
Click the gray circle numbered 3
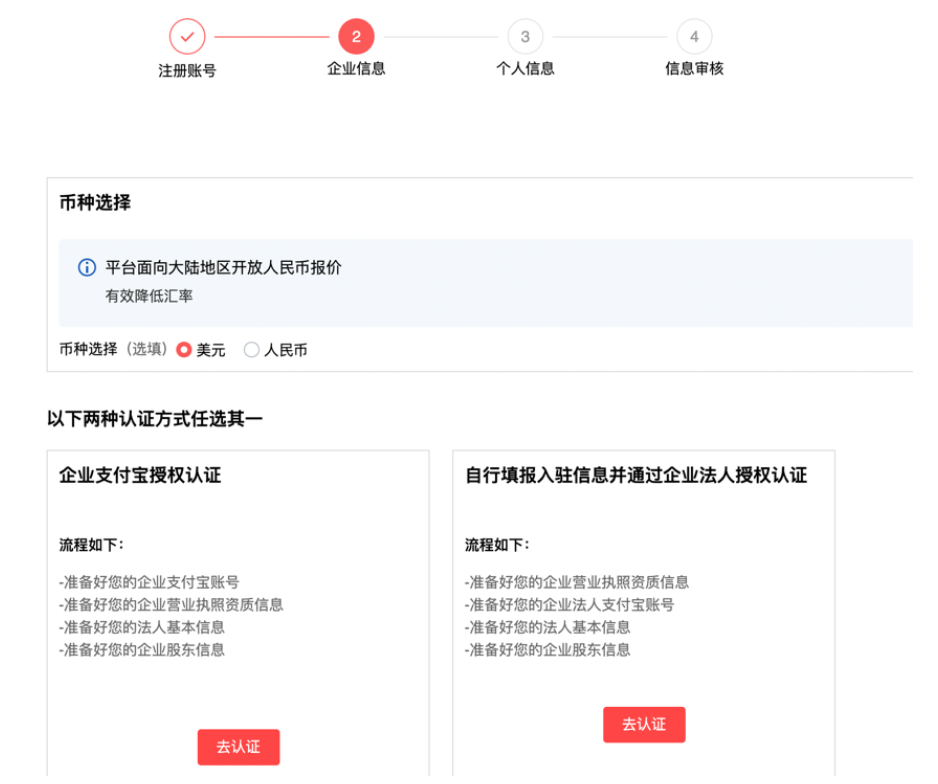click(x=525, y=36)
